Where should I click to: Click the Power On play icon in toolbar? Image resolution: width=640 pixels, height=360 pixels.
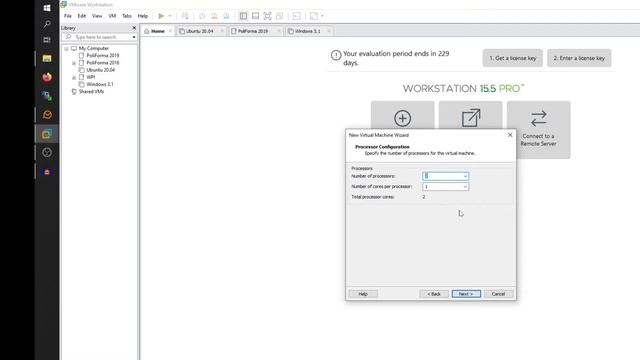161,16
